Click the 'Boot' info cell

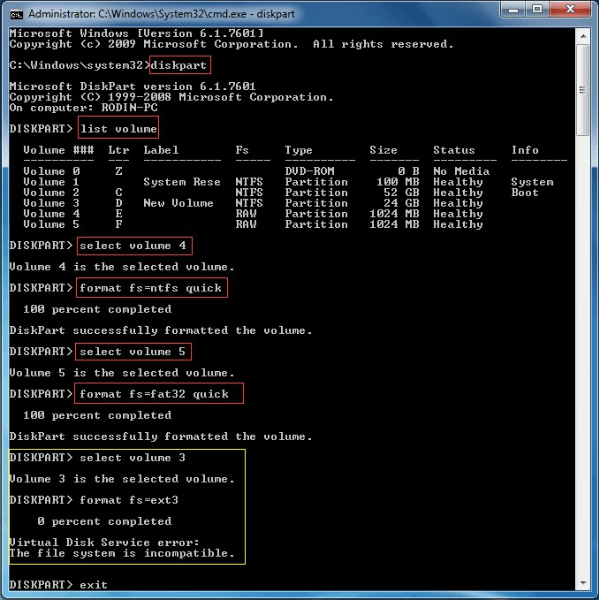(x=525, y=192)
